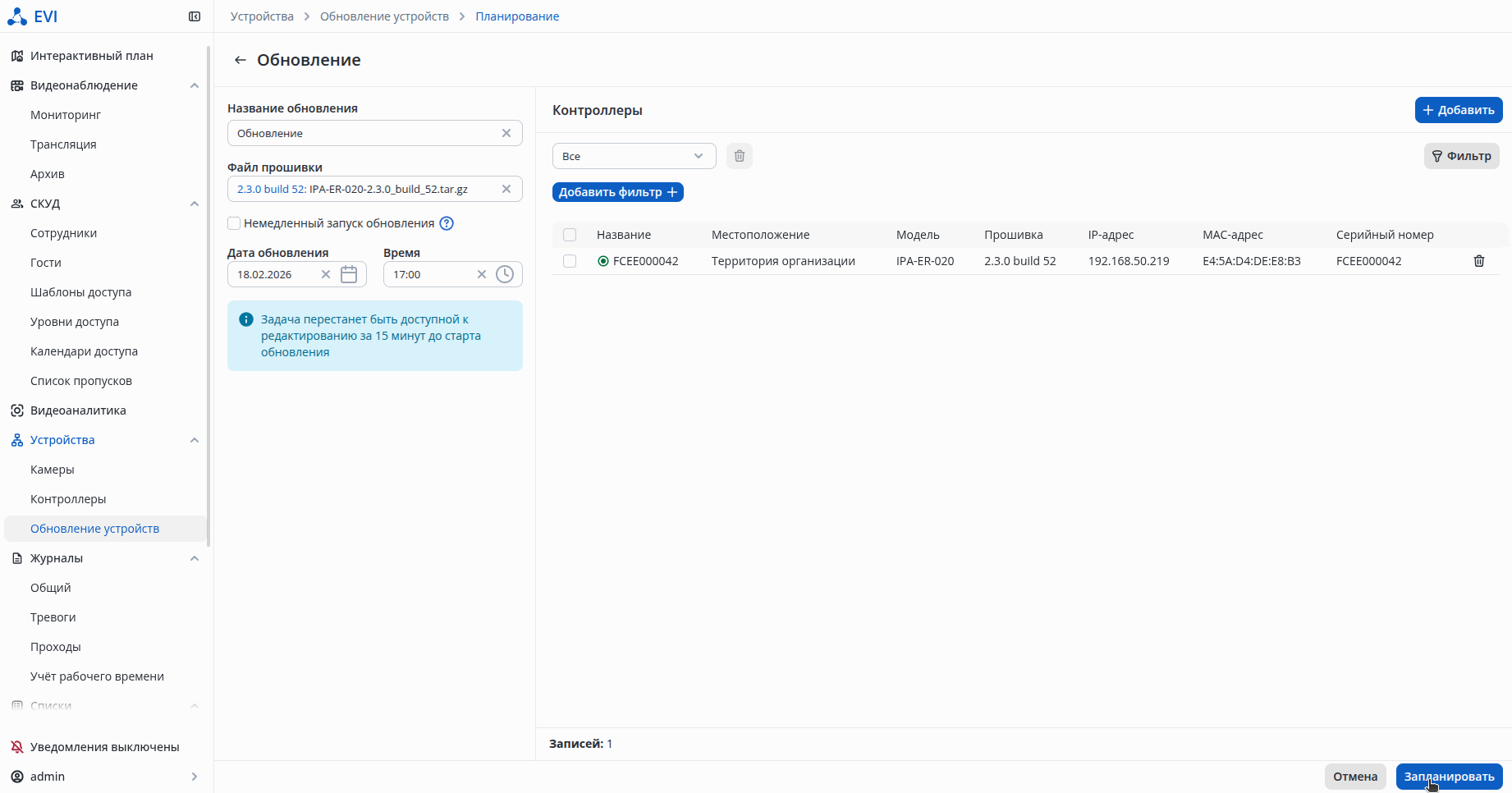Click the trash icon next to Все dropdown
Screen dimensions: 1512x793
tap(739, 156)
